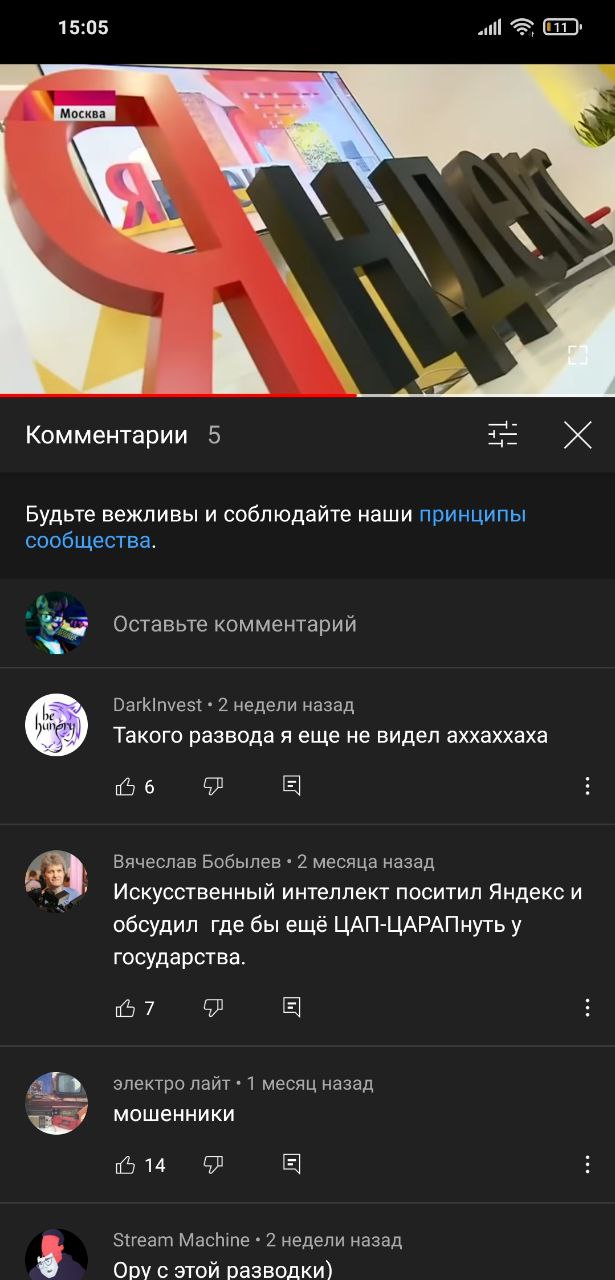Like the электро лайт comment
The image size is (615, 1280).
tap(126, 1165)
